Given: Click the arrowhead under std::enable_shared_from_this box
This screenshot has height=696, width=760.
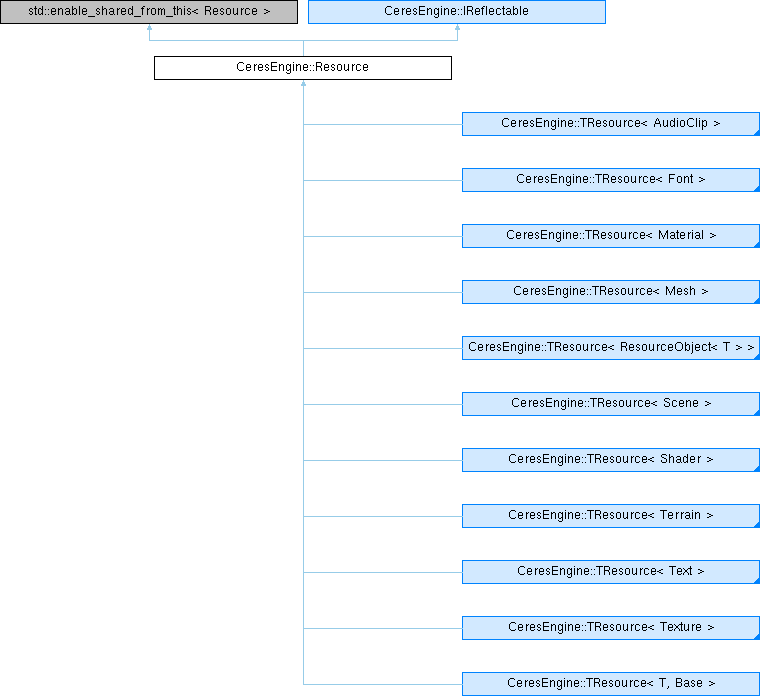Looking at the screenshot, I should (149, 29).
